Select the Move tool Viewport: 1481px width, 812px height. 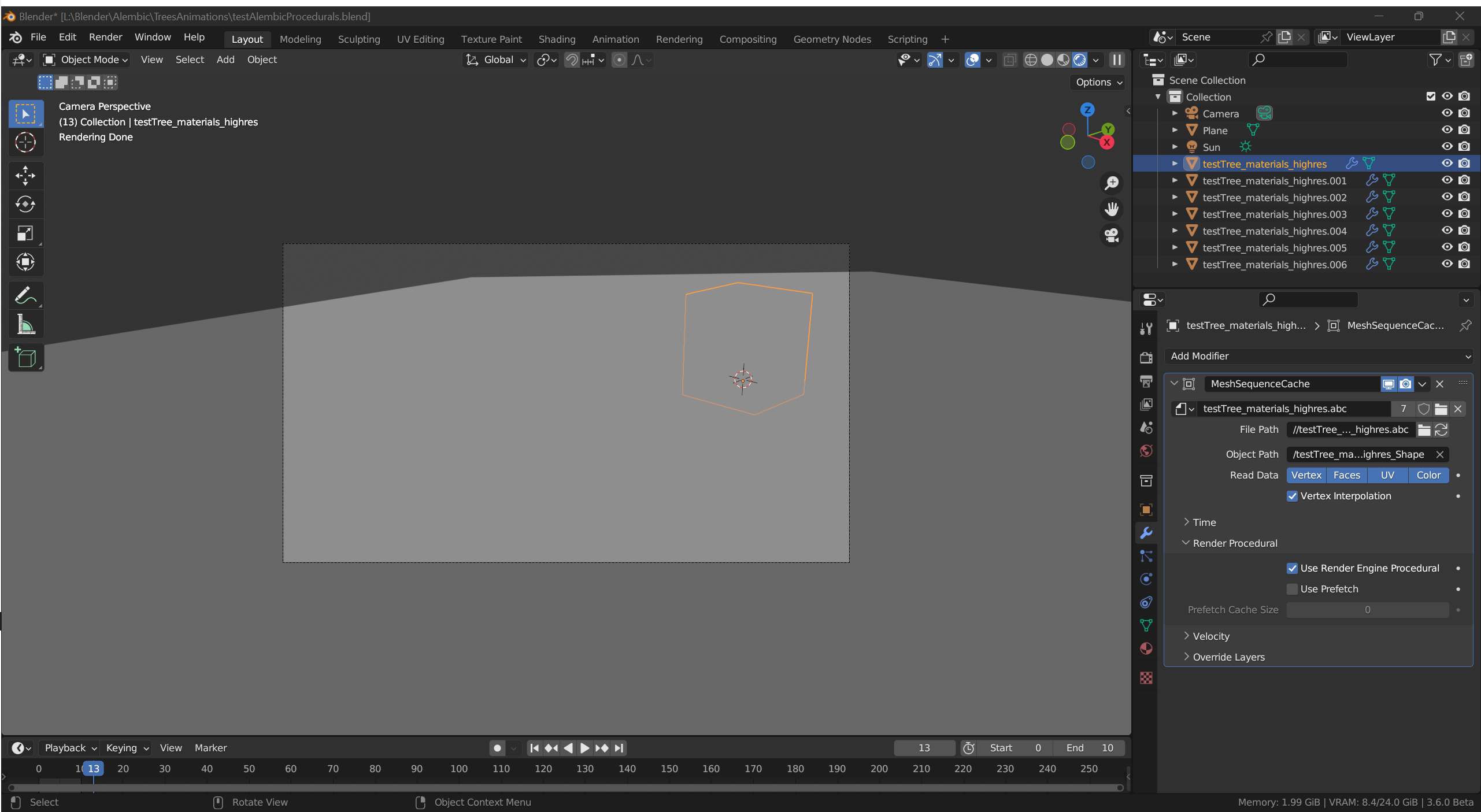25,175
